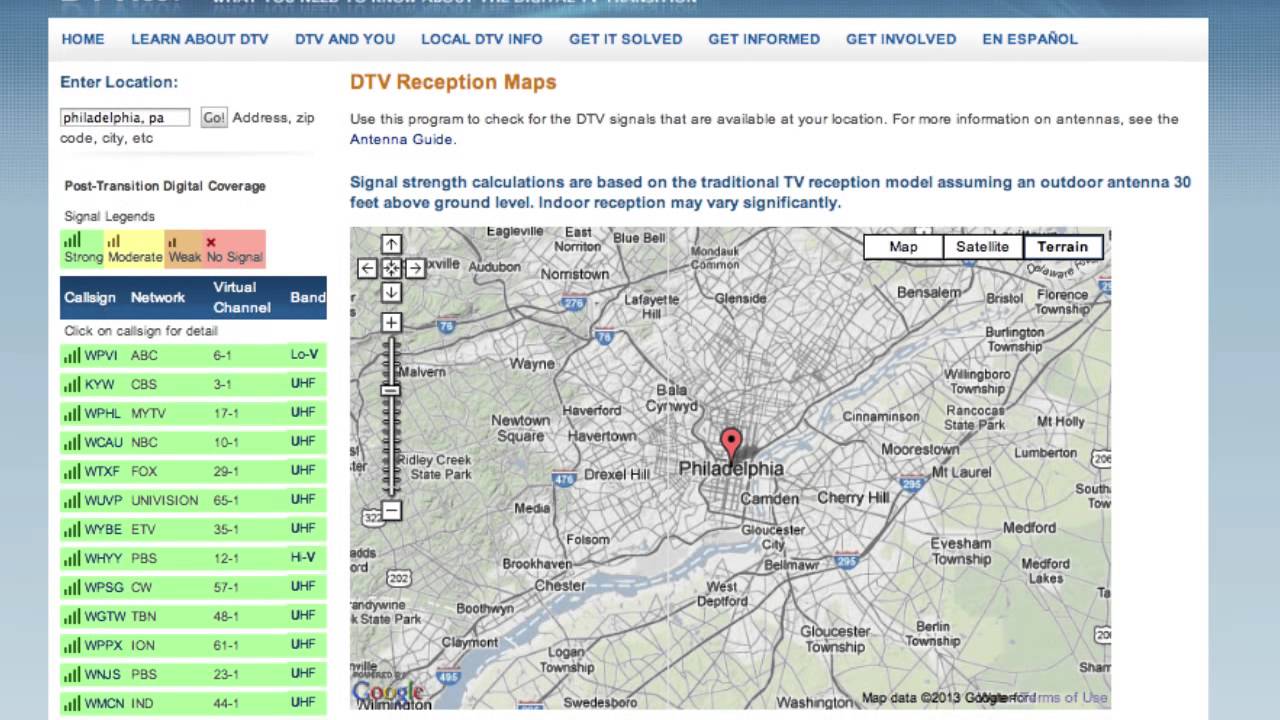Viewport: 1280px width, 720px height.
Task: Open LEARN ABOUT DTV menu
Action: tap(200, 39)
